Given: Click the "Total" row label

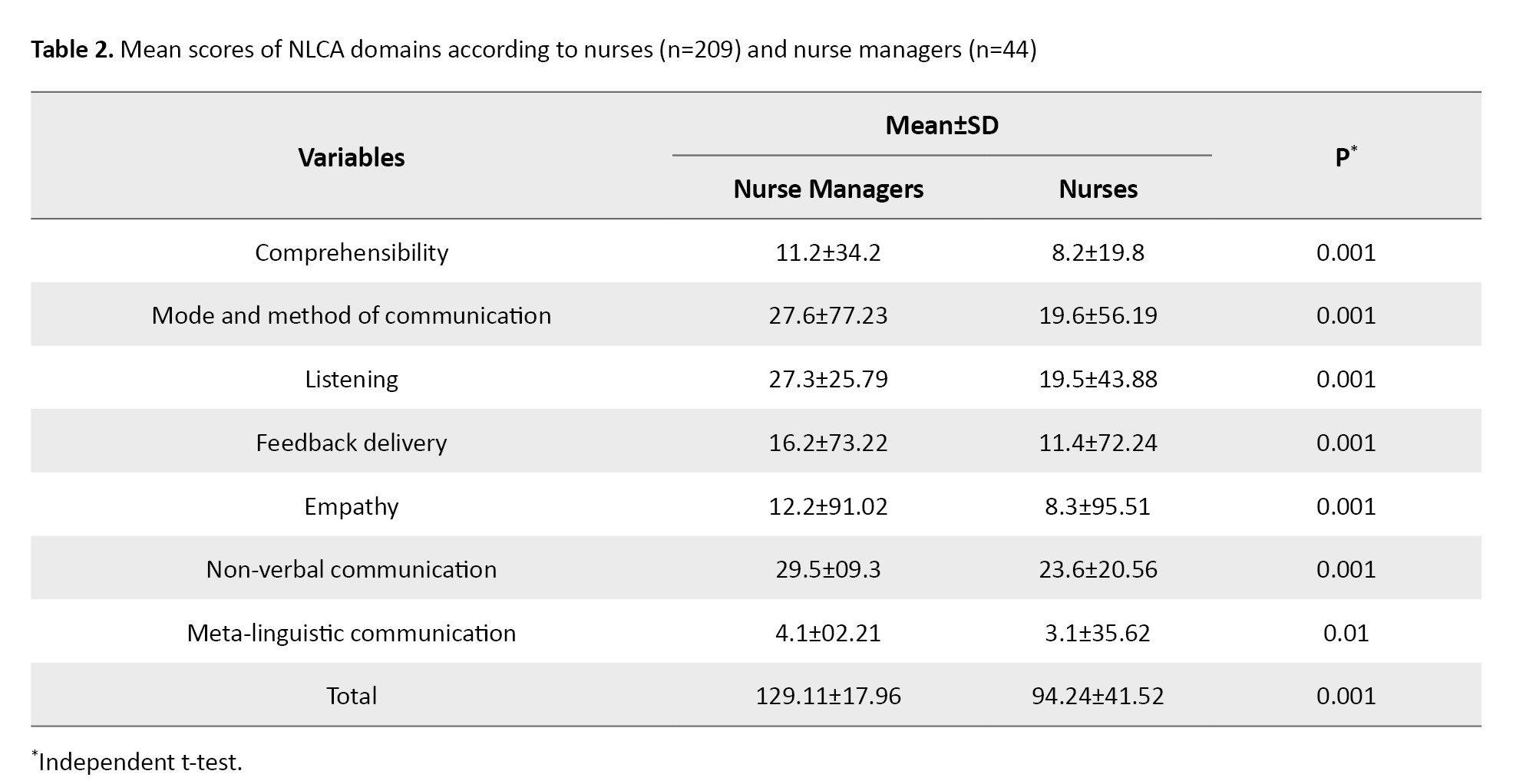Looking at the screenshot, I should pos(351,696).
